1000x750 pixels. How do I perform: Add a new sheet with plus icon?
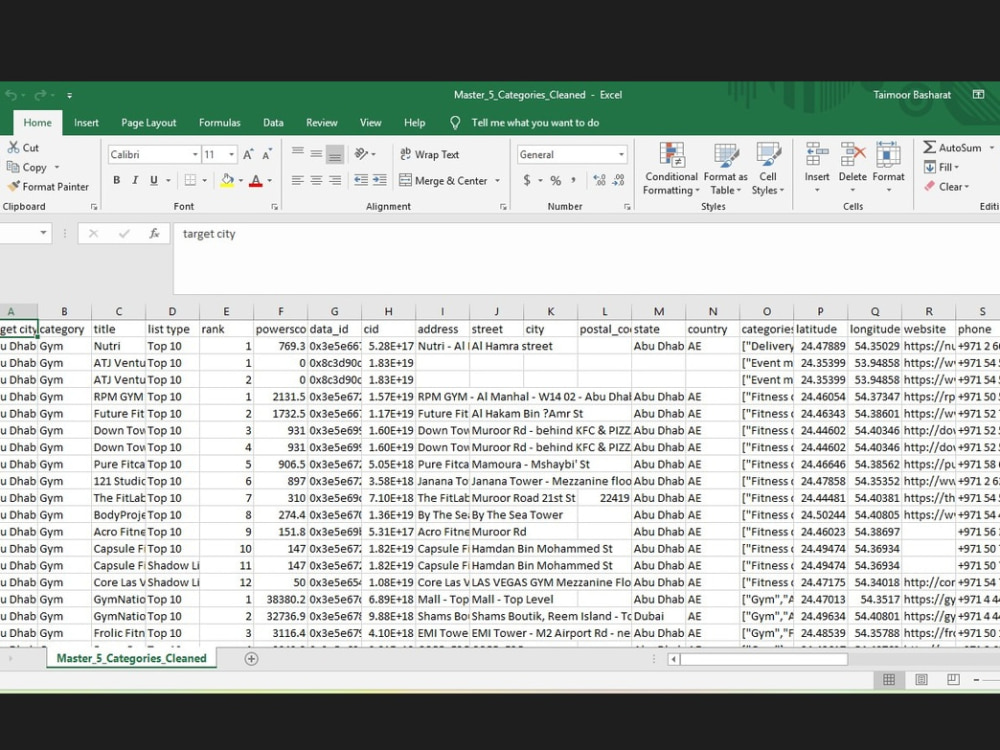click(251, 659)
